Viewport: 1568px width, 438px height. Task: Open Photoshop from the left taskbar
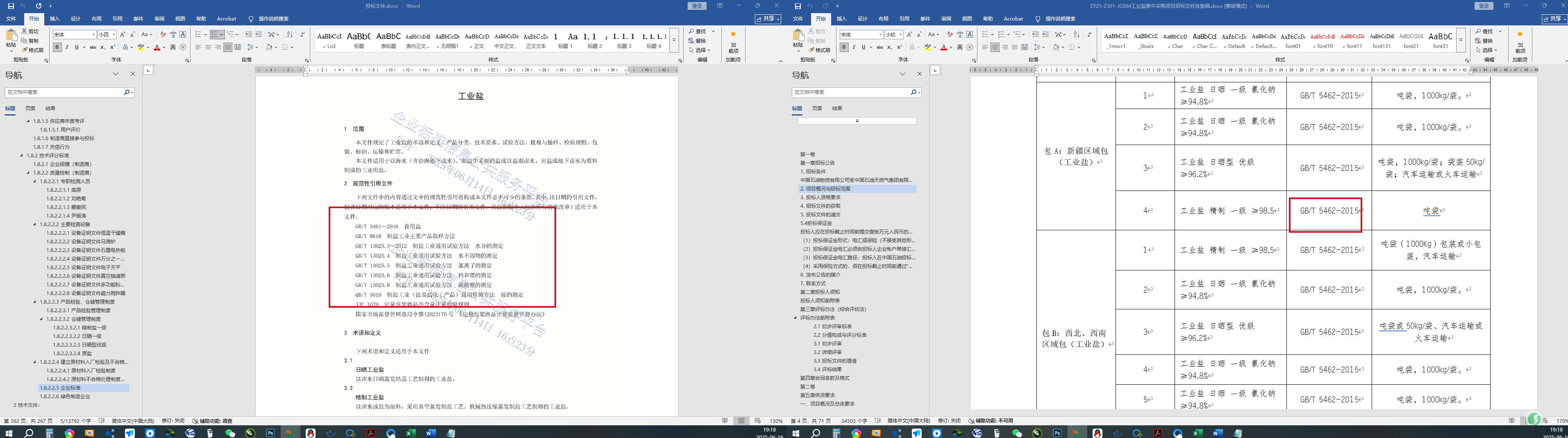(x=270, y=433)
